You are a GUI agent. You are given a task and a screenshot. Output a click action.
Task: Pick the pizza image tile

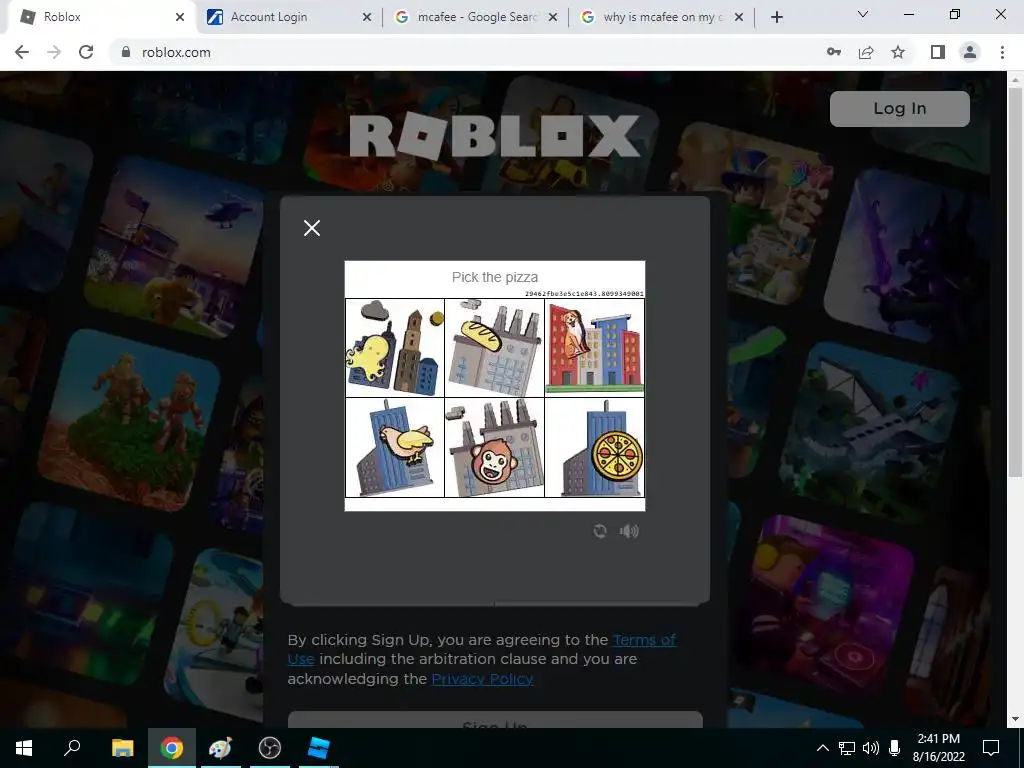[x=594, y=447]
